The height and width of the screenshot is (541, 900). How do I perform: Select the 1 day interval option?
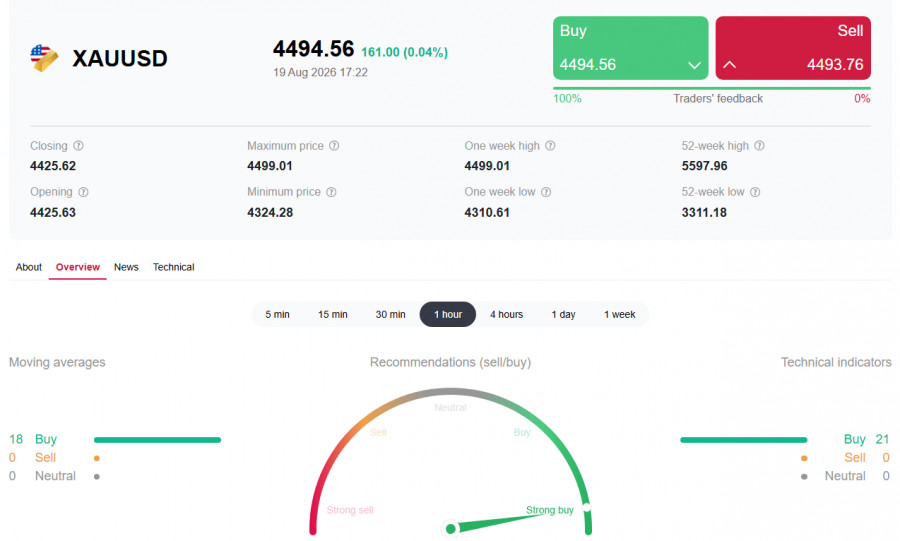(563, 314)
